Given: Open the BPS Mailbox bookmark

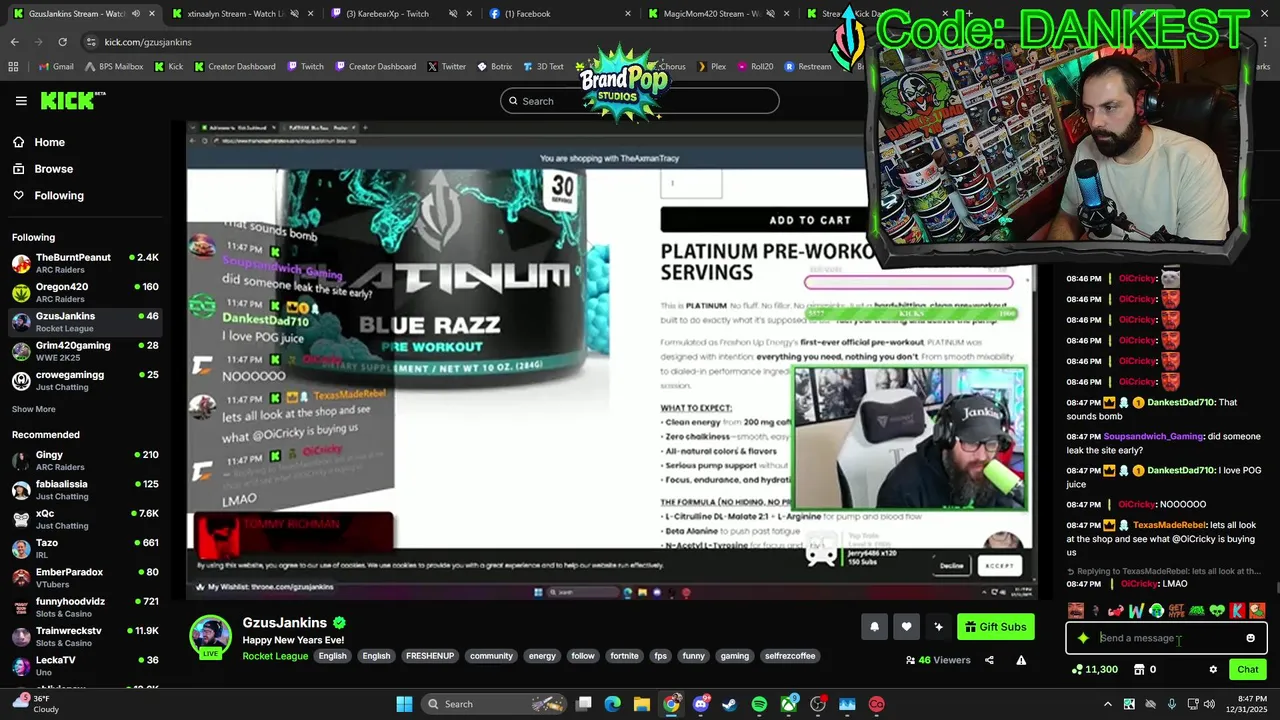Looking at the screenshot, I should [x=114, y=66].
